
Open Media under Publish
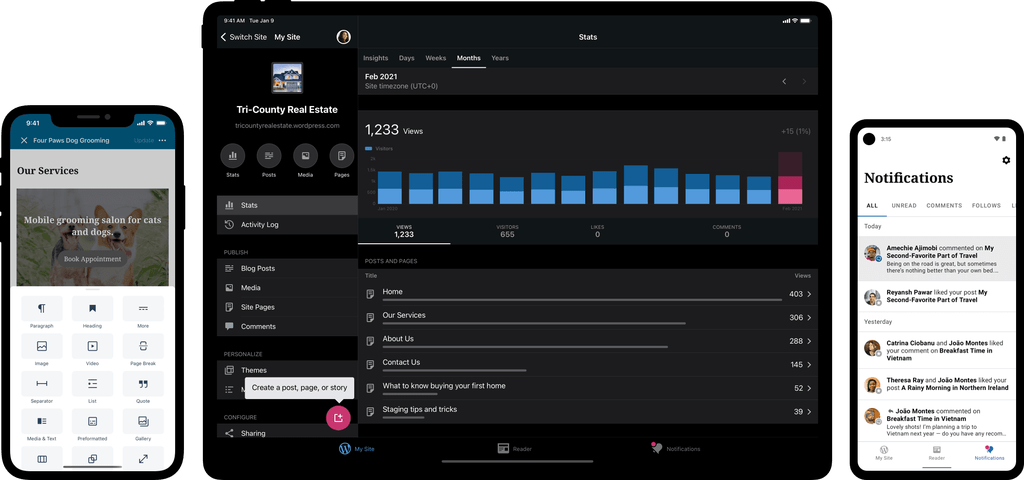click(x=287, y=287)
